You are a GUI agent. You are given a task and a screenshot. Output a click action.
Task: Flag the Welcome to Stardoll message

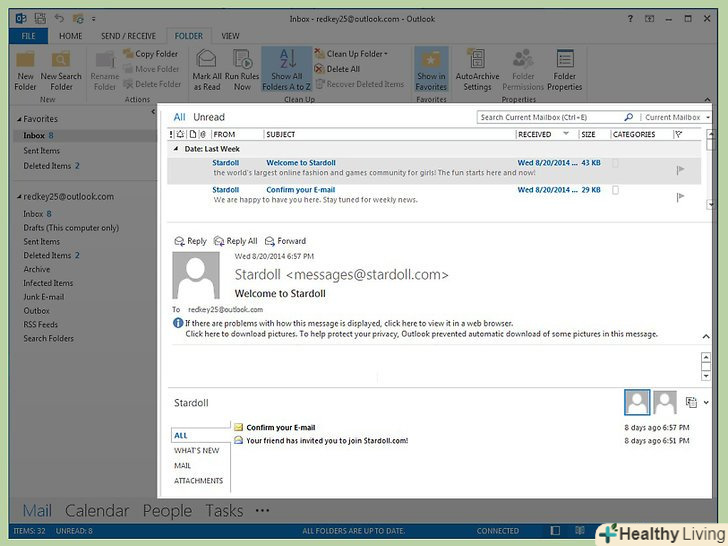681,170
